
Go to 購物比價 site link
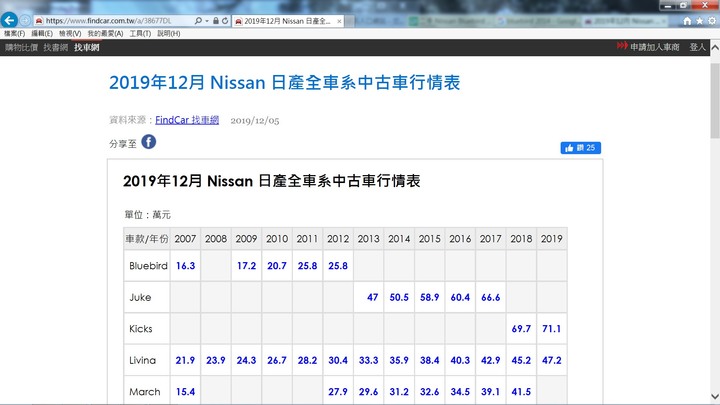[x=22, y=47]
